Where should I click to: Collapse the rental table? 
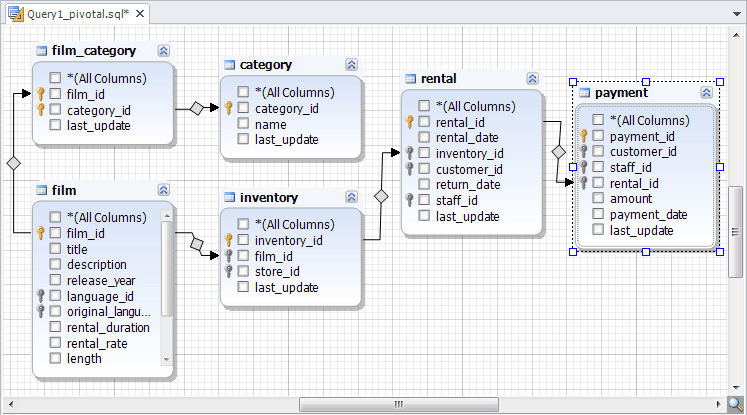click(532, 79)
